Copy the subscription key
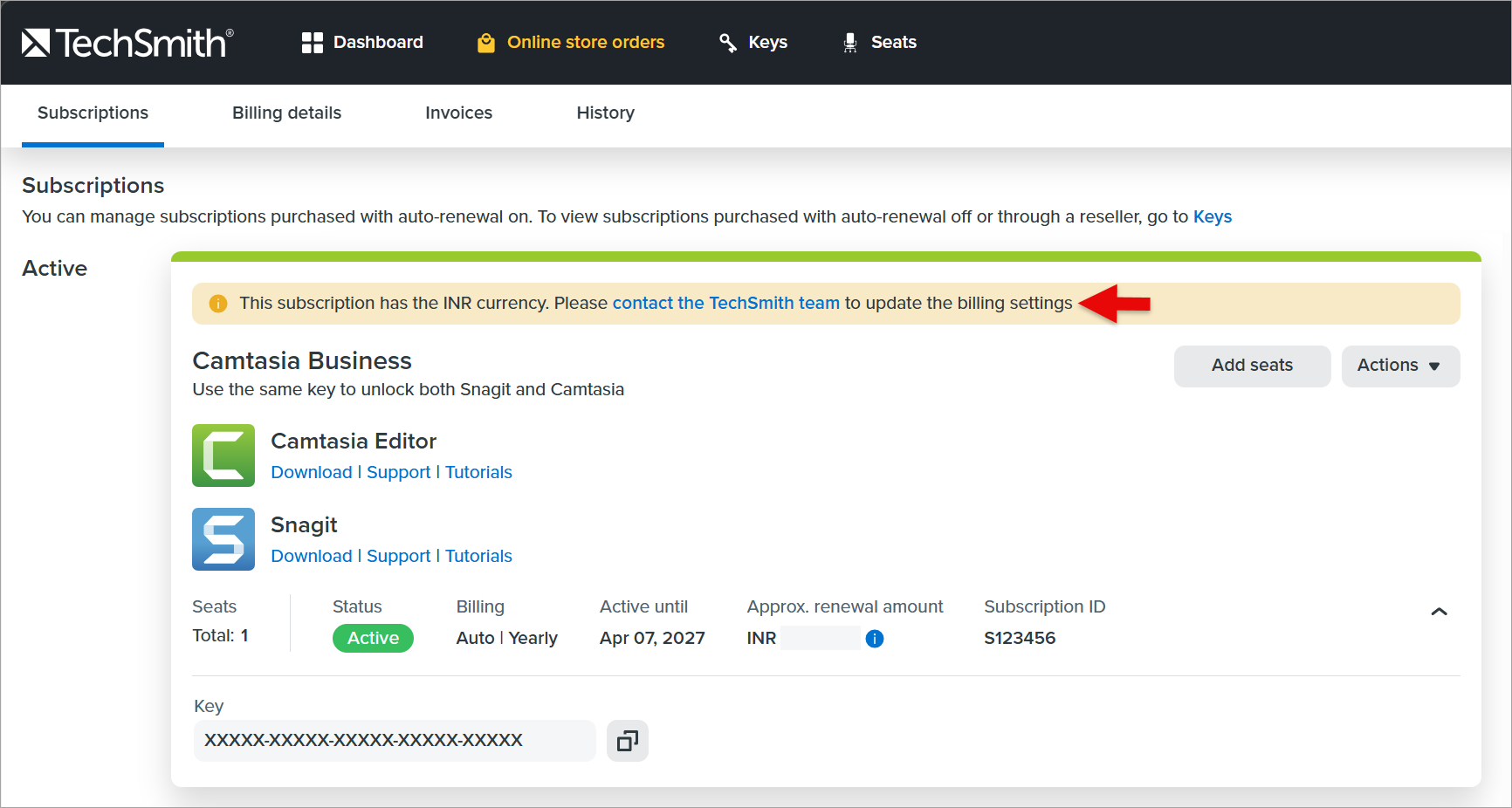 click(x=628, y=741)
